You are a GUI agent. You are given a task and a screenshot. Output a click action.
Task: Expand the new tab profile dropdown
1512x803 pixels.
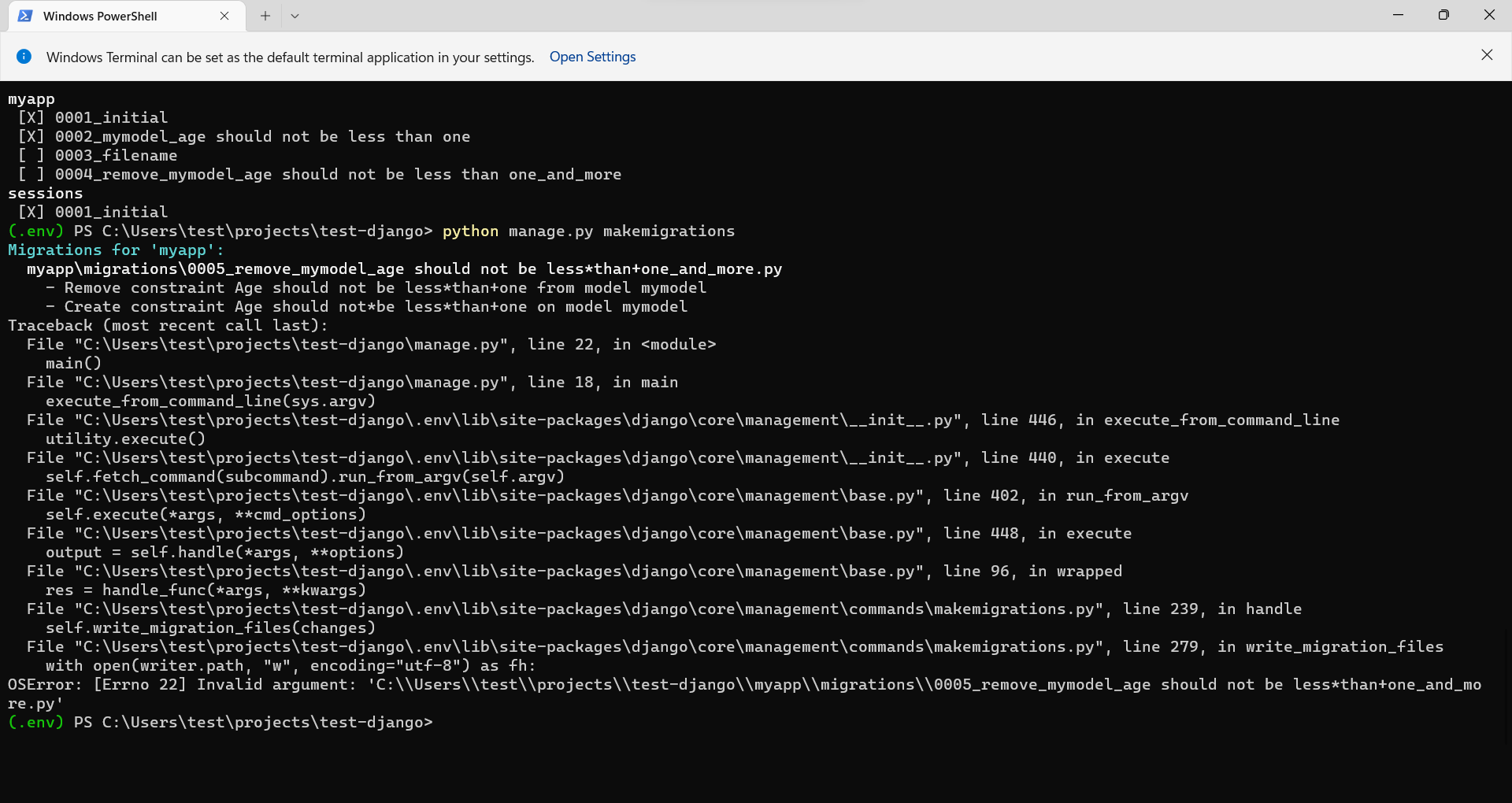[x=295, y=16]
